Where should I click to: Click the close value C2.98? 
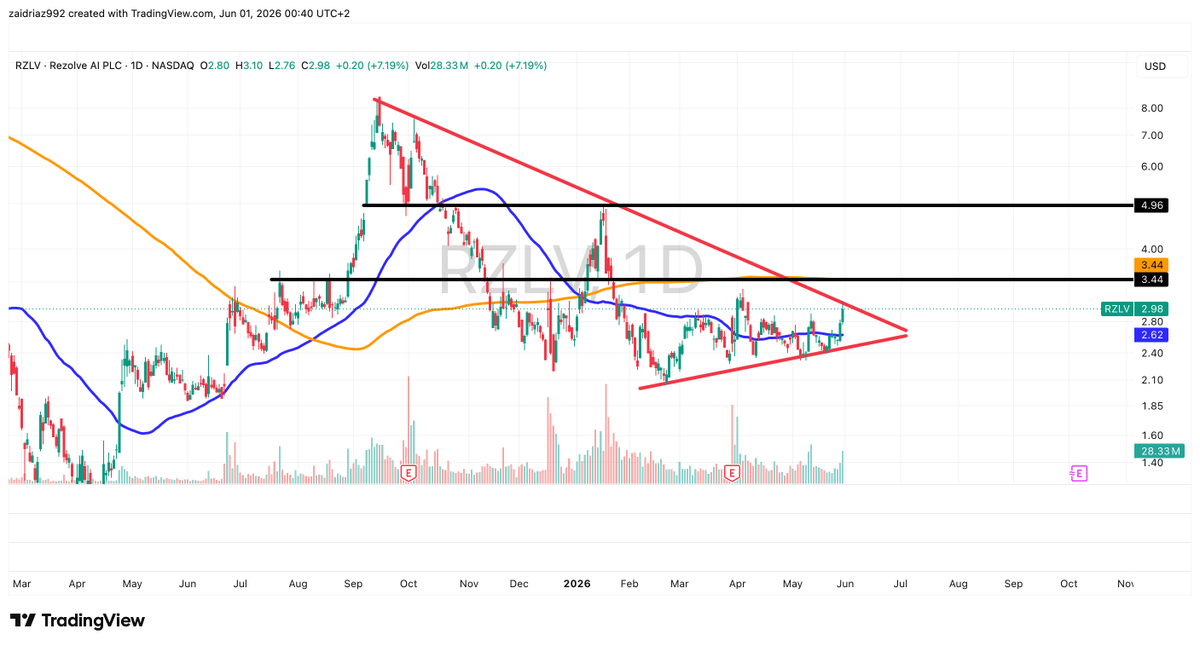pyautogui.click(x=317, y=66)
